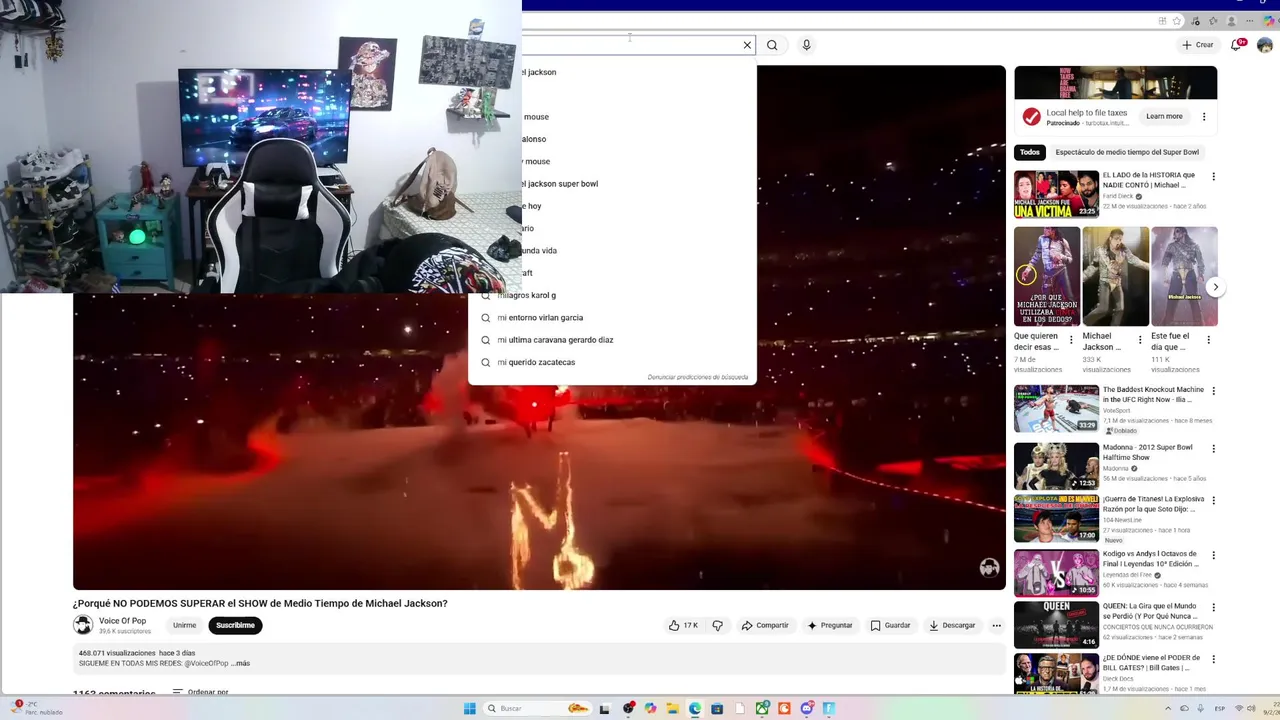
Task: Click the Descargar download button
Action: pyautogui.click(x=952, y=626)
